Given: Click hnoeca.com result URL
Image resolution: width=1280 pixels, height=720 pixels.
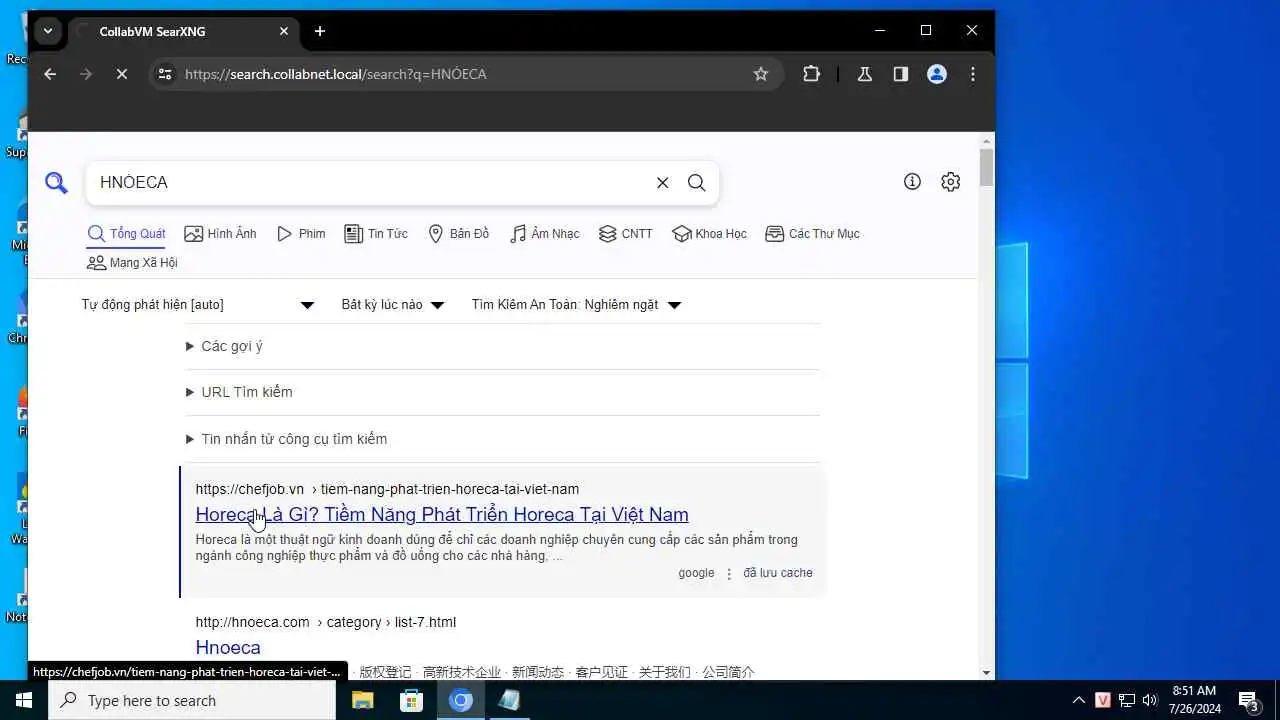Looking at the screenshot, I should pos(325,622).
